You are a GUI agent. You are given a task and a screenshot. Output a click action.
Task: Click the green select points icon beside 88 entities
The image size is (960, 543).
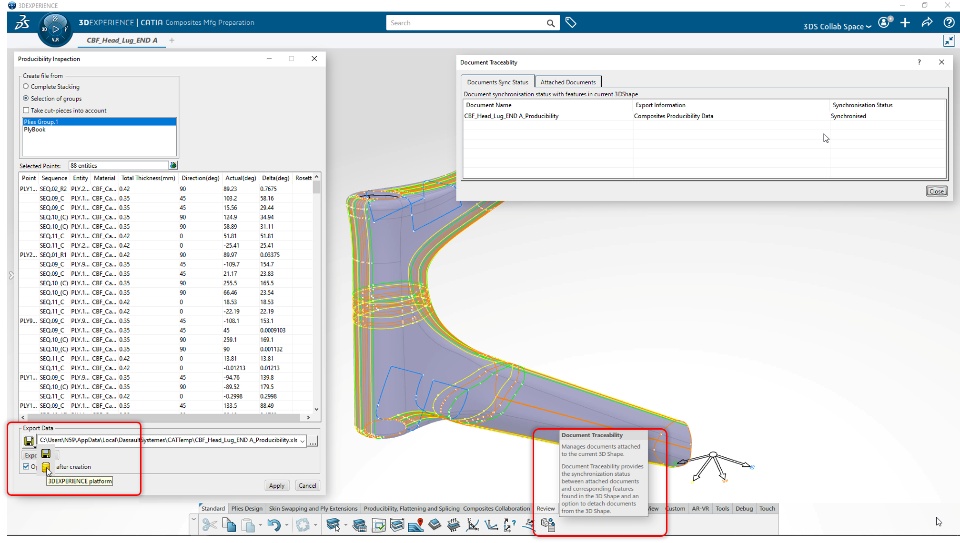pos(173,165)
